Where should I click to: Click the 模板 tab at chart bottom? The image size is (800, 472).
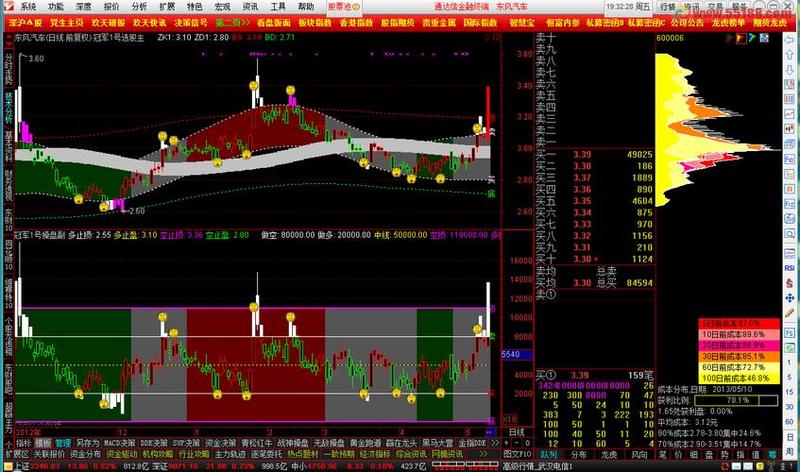click(43, 443)
